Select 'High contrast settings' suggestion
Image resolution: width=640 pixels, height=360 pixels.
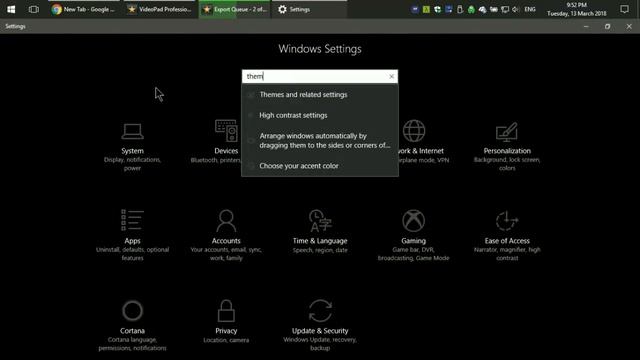point(320,116)
